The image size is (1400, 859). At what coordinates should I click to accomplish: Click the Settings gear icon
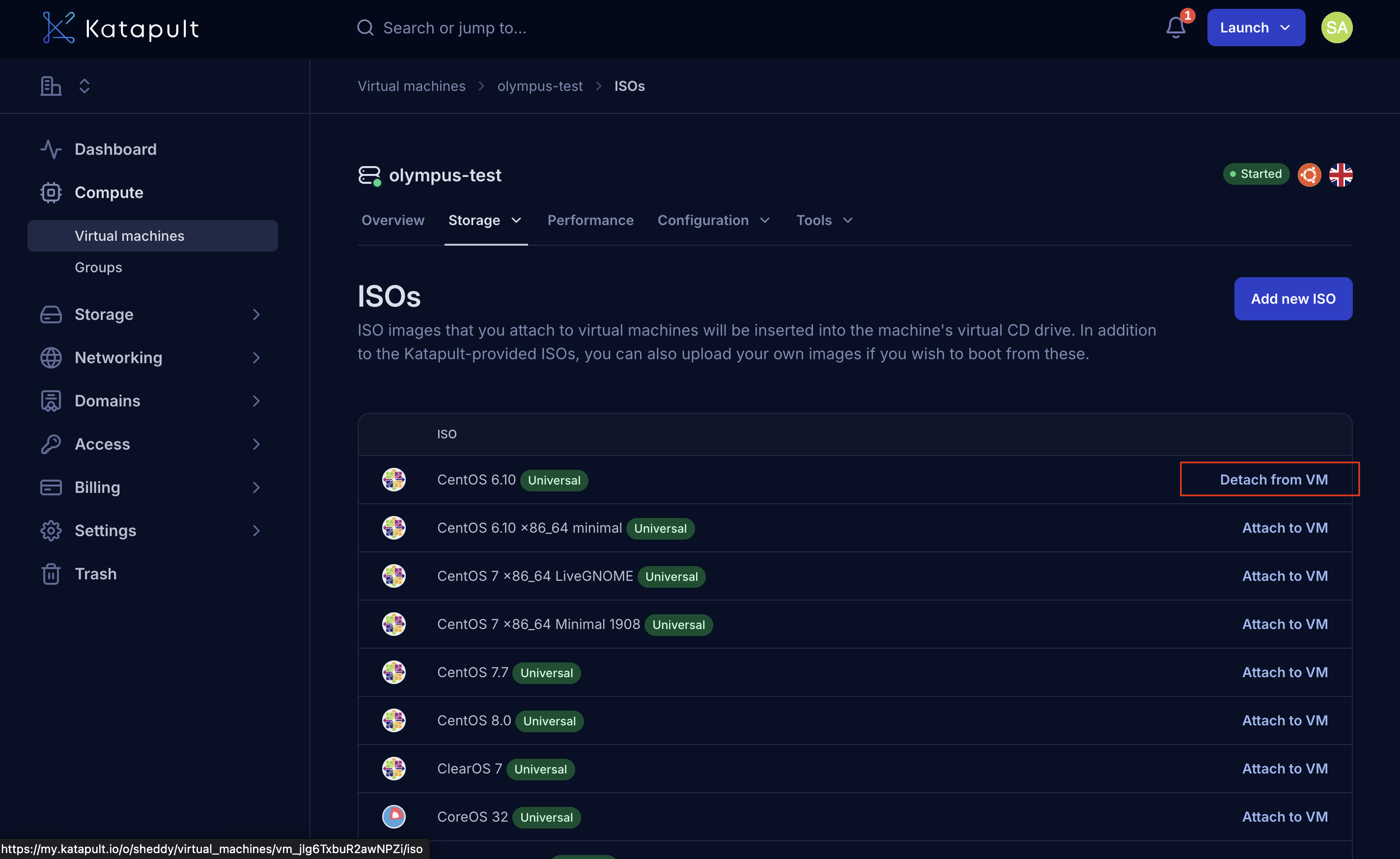click(x=51, y=530)
